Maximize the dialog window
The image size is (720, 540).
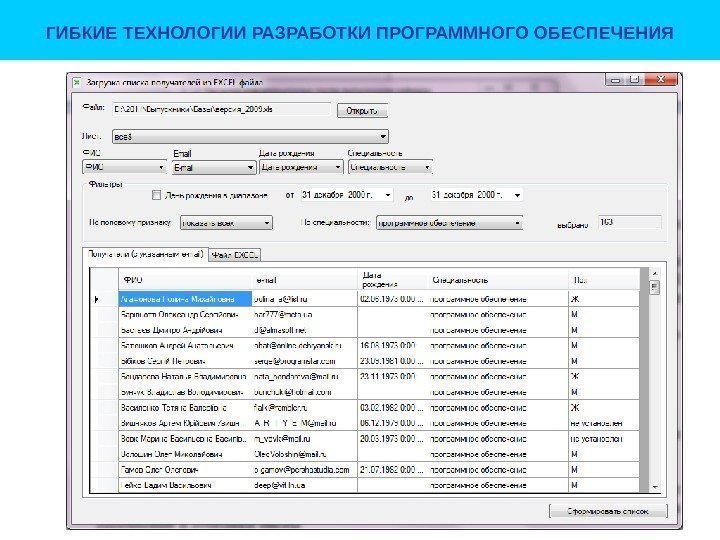point(635,80)
